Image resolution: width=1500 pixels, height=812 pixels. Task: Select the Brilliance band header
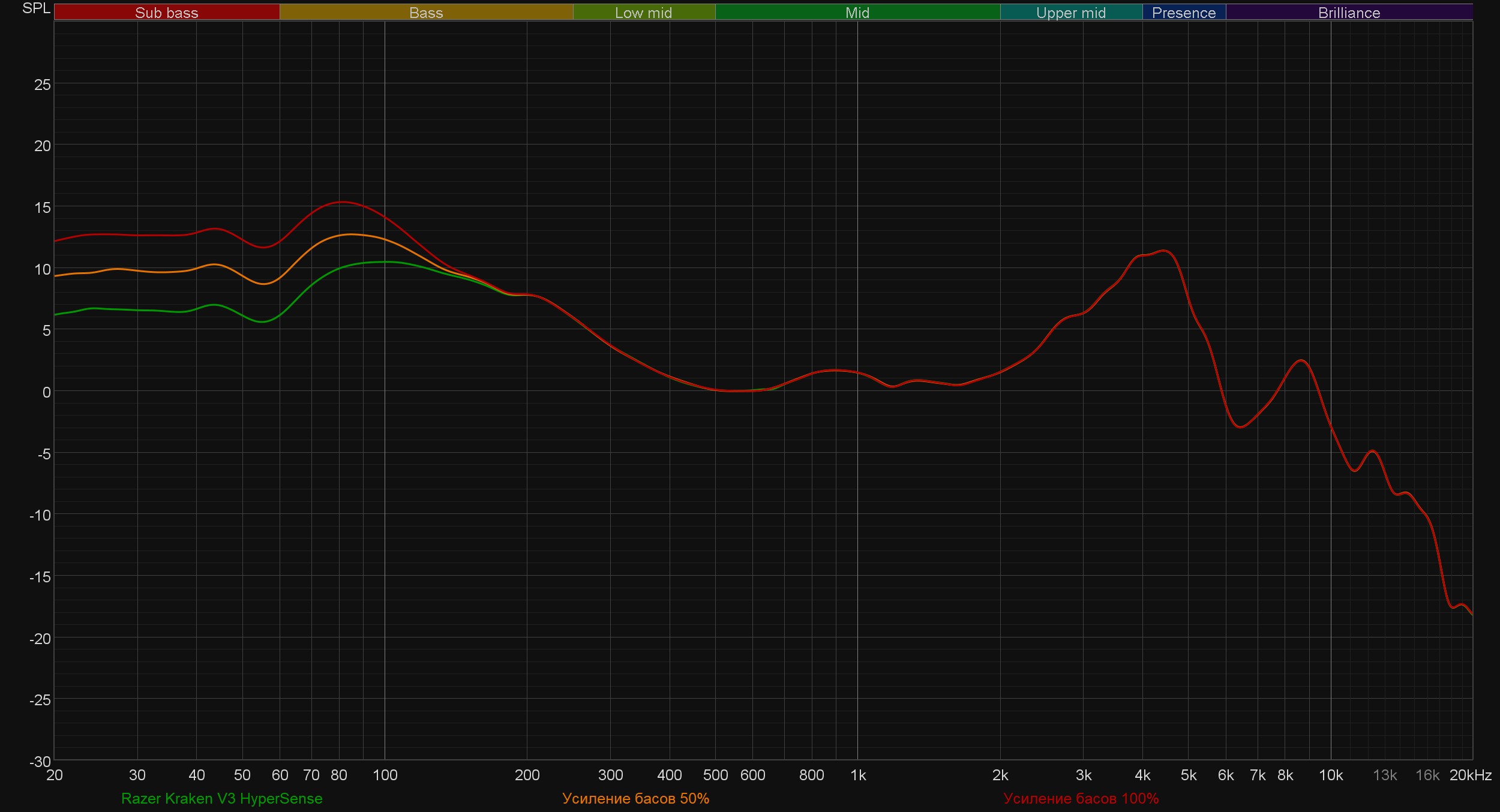click(x=1349, y=13)
